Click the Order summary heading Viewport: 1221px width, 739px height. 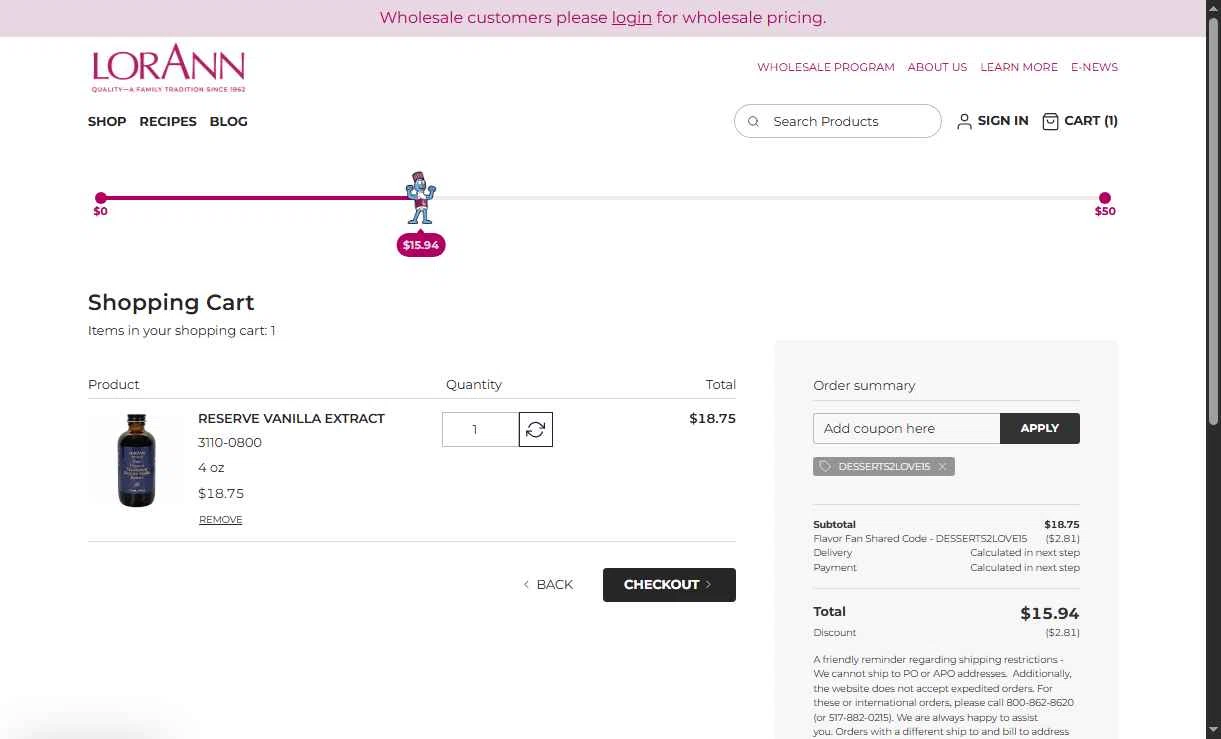click(864, 386)
